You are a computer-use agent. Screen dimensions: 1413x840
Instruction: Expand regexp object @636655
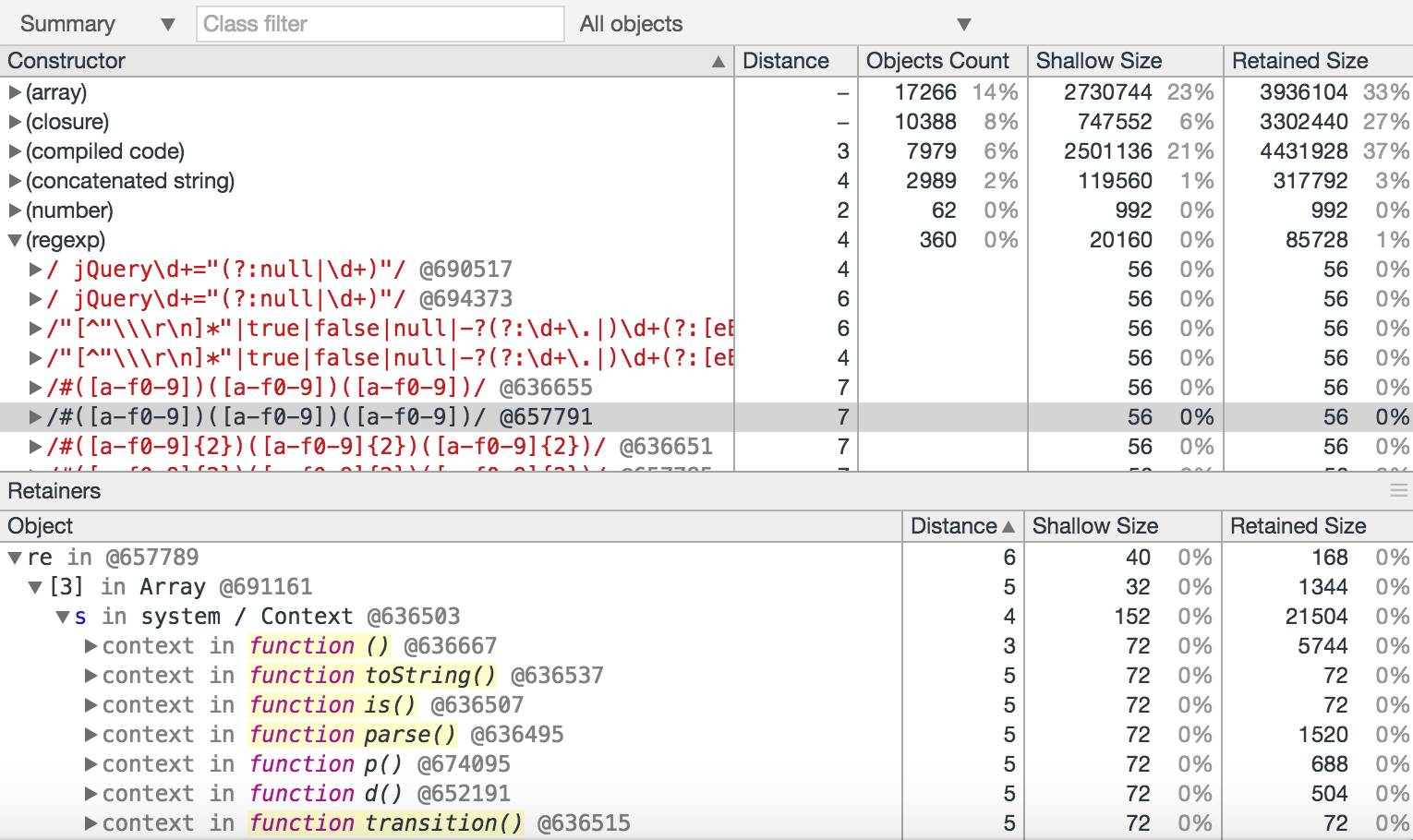pyautogui.click(x=35, y=388)
